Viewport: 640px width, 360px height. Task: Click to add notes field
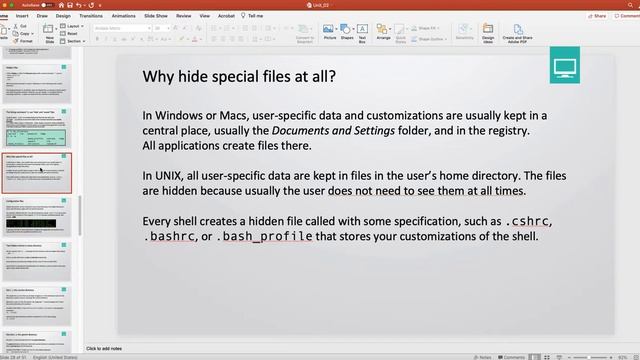pyautogui.click(x=104, y=349)
